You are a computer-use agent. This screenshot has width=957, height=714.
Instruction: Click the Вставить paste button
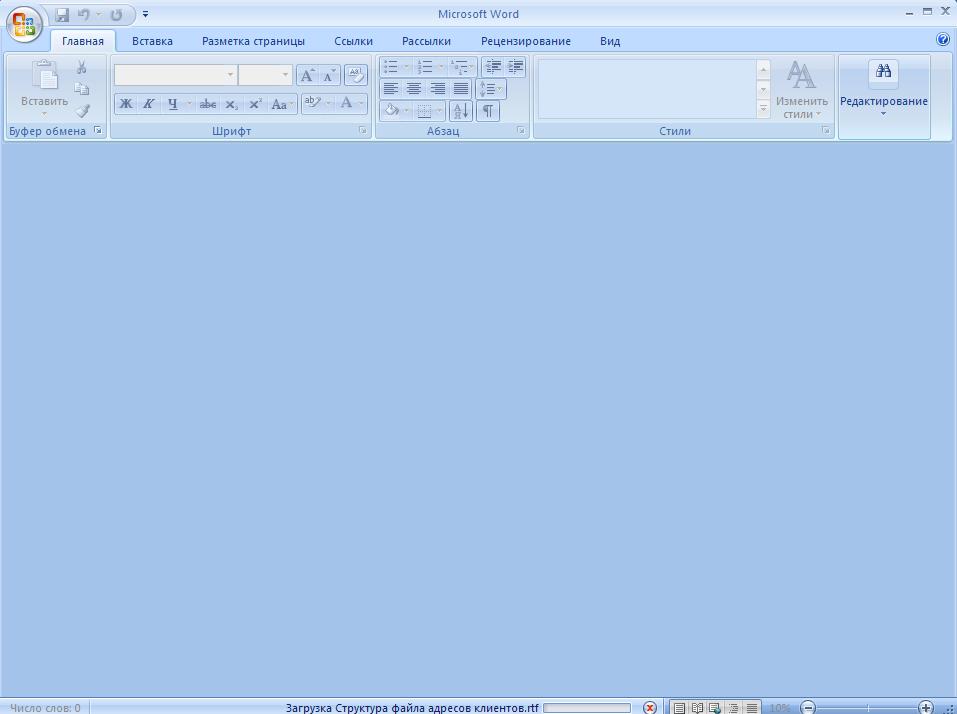pos(44,88)
